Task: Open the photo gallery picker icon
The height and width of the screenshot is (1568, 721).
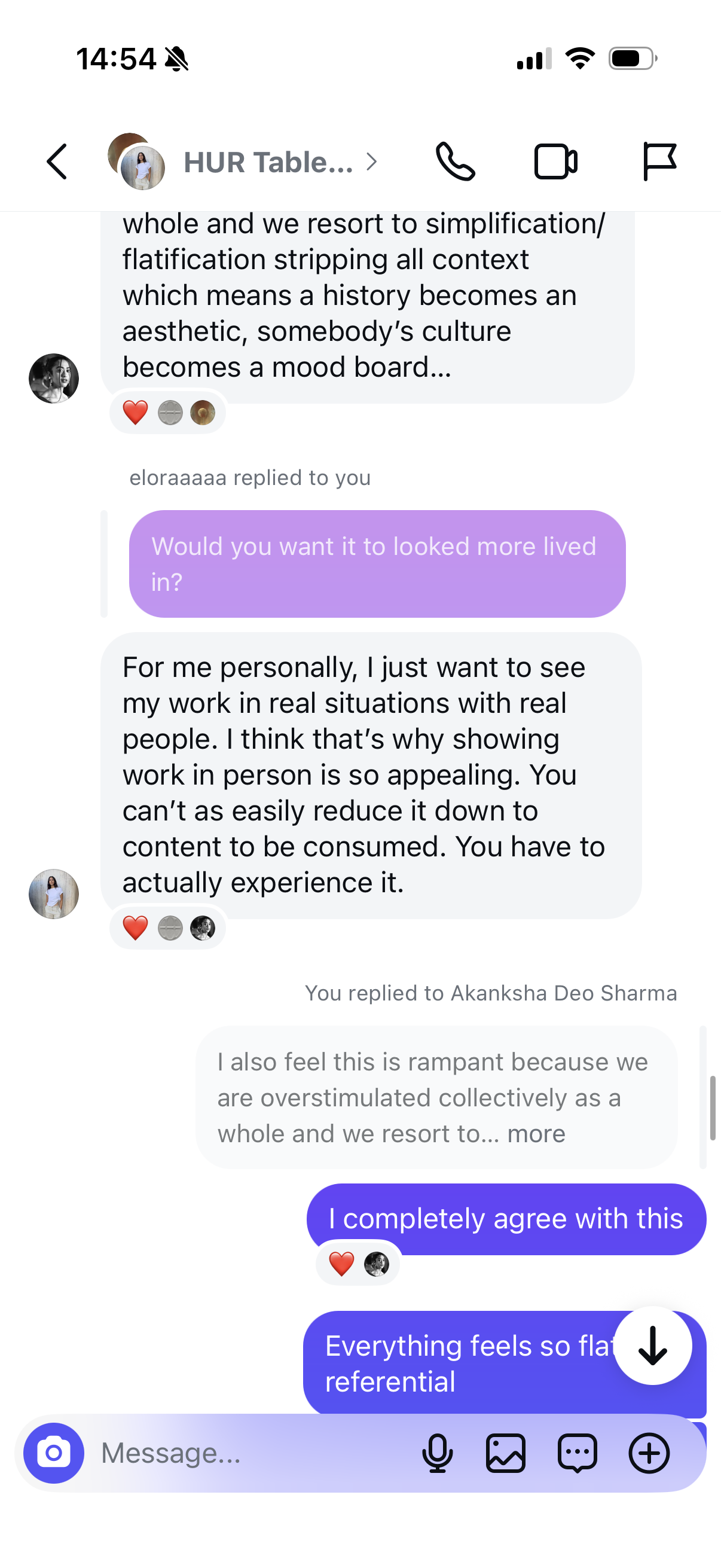Action: [x=506, y=1453]
